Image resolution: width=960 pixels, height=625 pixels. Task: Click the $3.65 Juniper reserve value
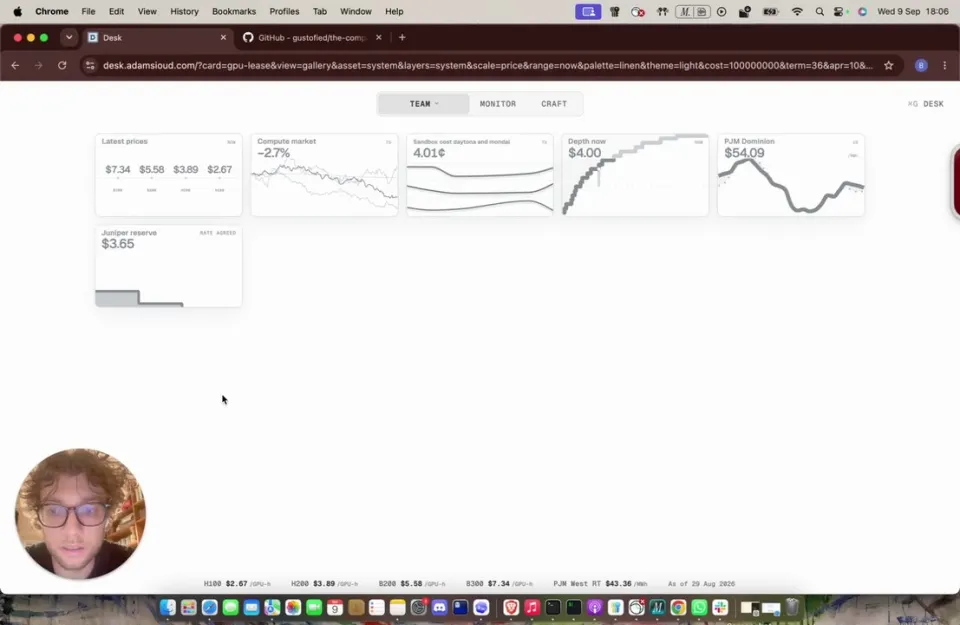click(x=118, y=244)
